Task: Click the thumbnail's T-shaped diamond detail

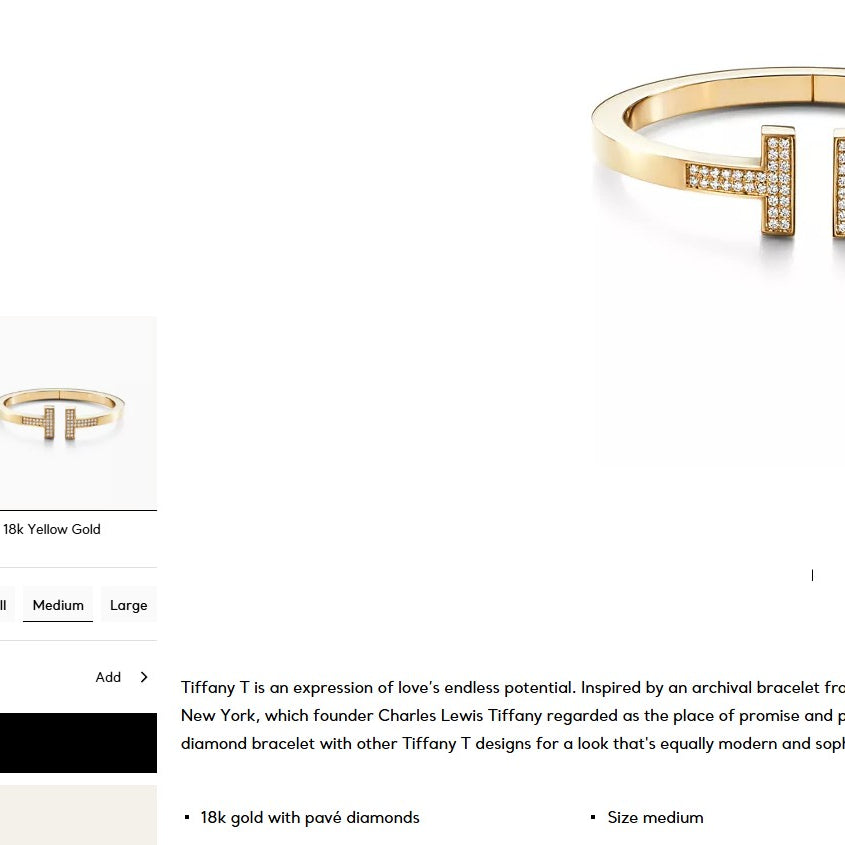Action: [x=60, y=423]
